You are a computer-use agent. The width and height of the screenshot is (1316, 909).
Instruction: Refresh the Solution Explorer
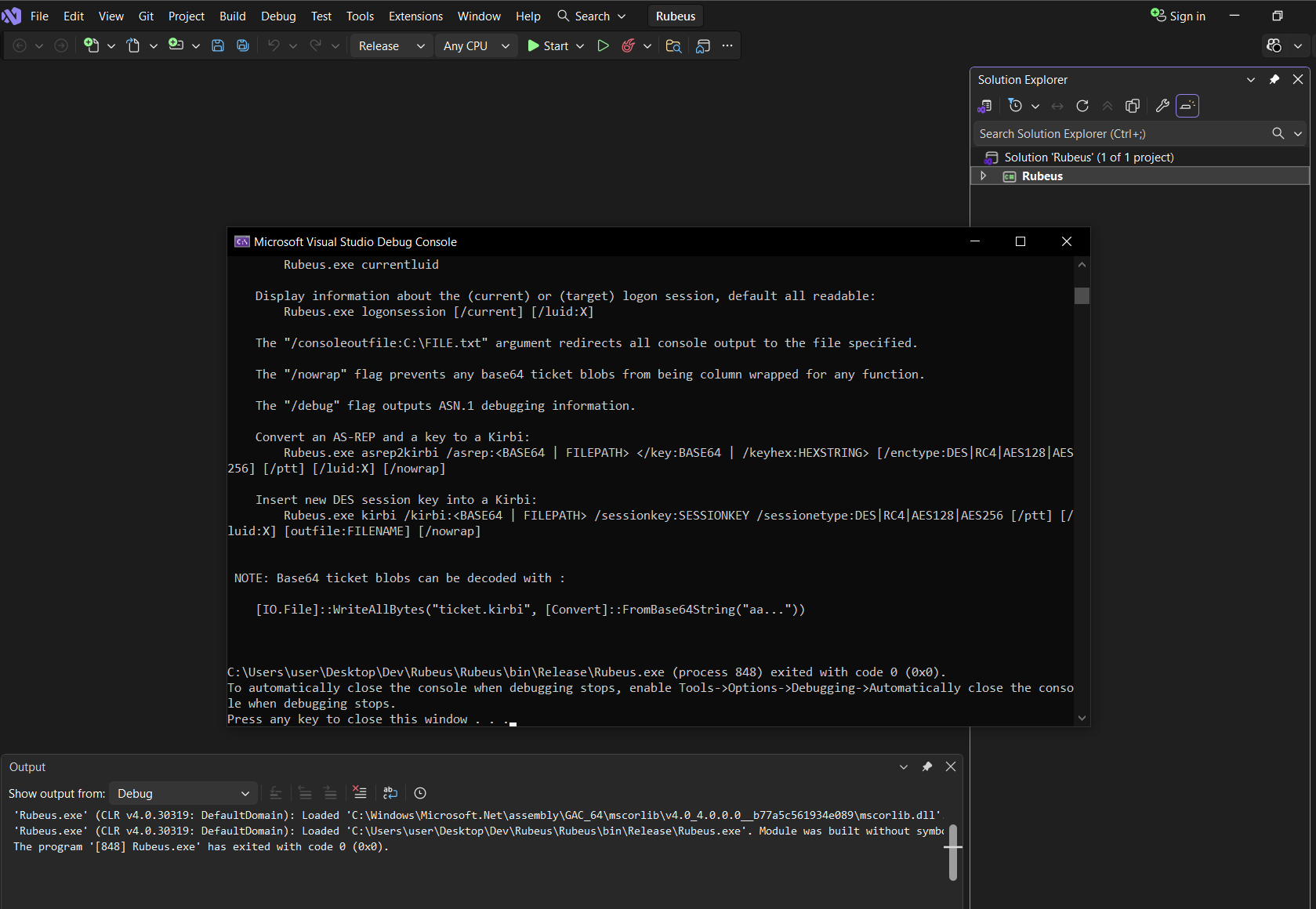coord(1082,106)
